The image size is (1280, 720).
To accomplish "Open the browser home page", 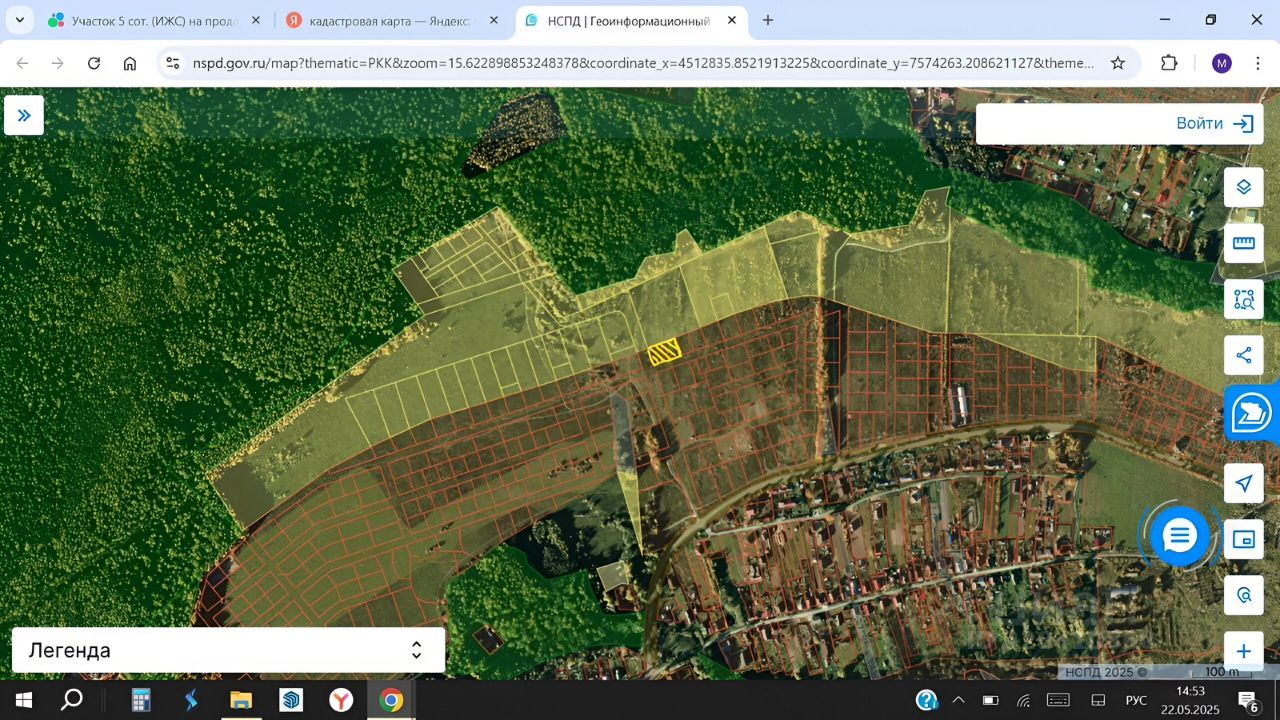I will pyautogui.click(x=130, y=63).
